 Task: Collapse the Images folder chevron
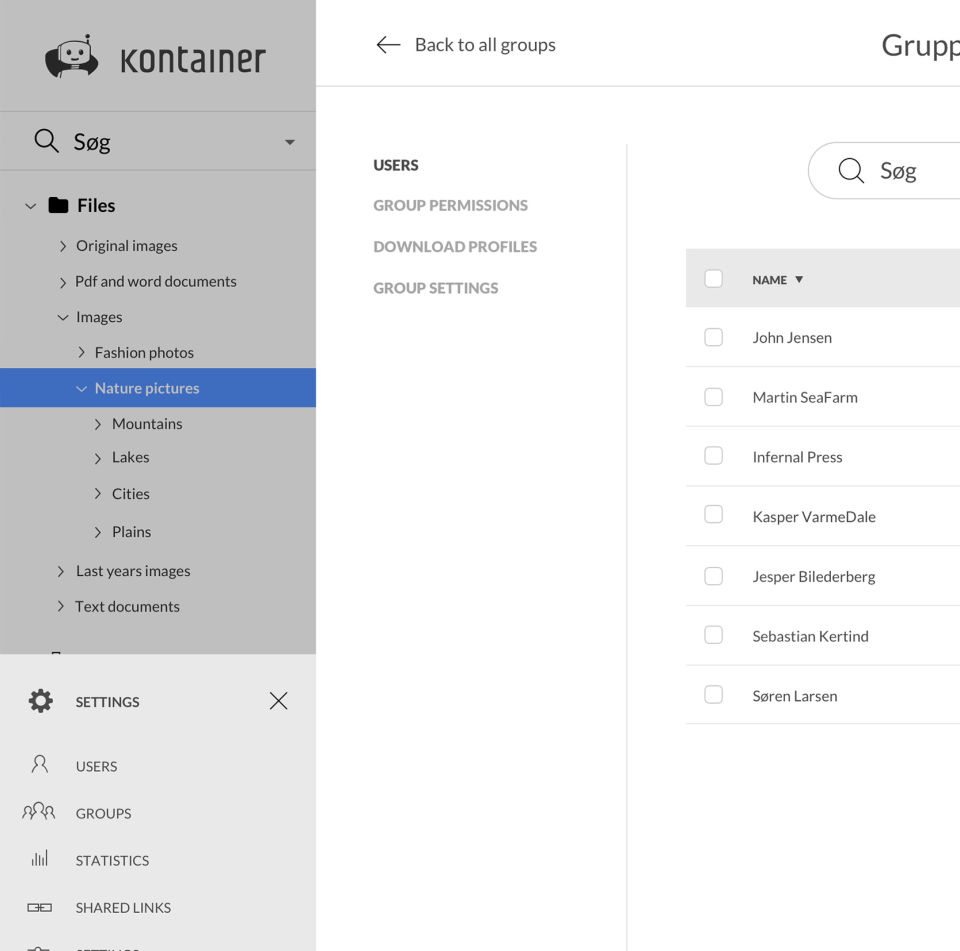point(63,317)
